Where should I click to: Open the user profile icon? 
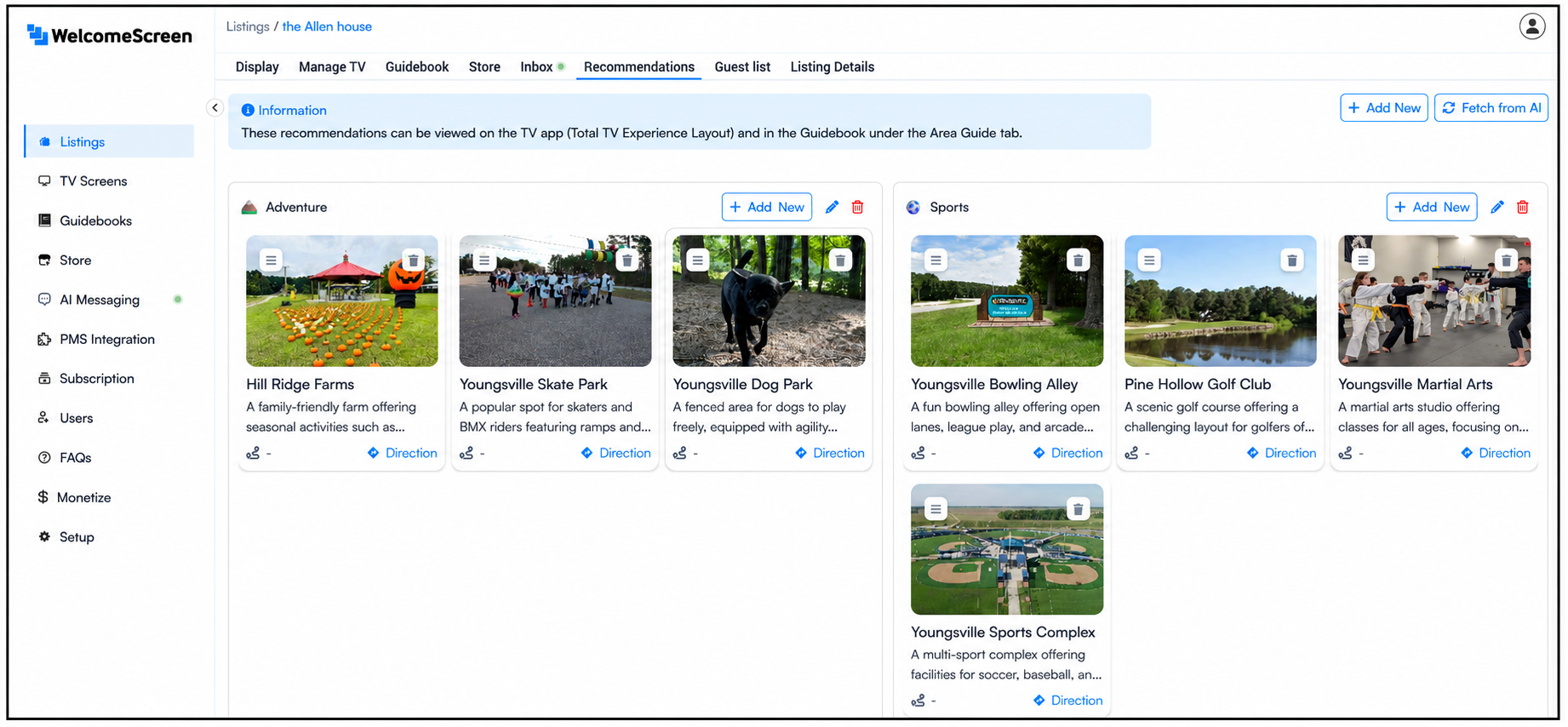click(x=1531, y=26)
